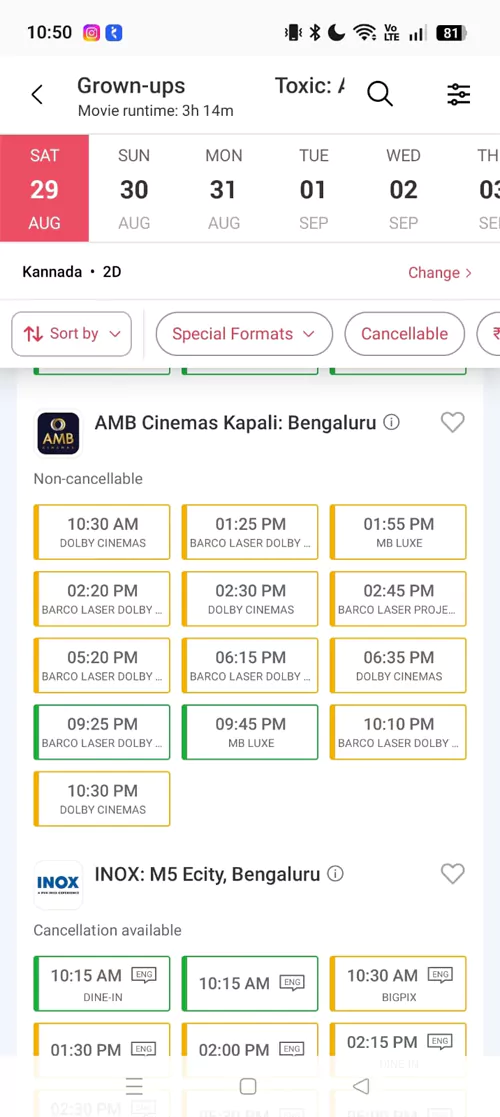Expand the Sort by dropdown
Viewport: 500px width, 1117px height.
pos(72,333)
